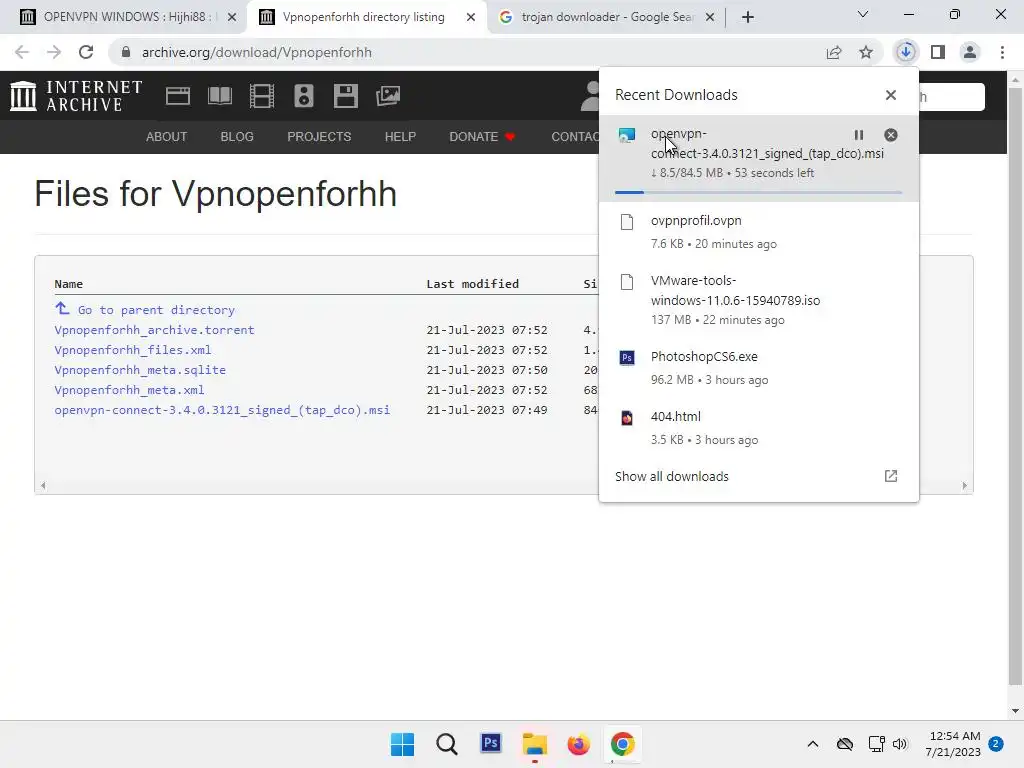Open the Chrome profile avatar

click(970, 52)
